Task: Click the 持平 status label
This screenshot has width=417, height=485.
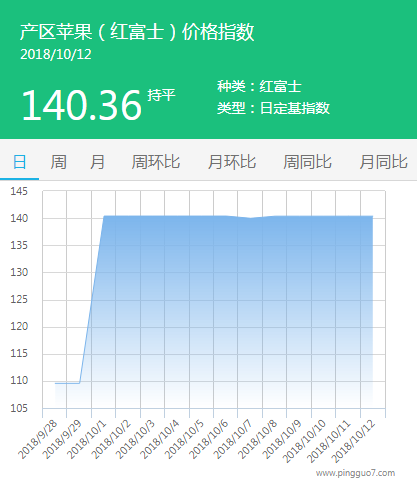Action: pos(162,95)
